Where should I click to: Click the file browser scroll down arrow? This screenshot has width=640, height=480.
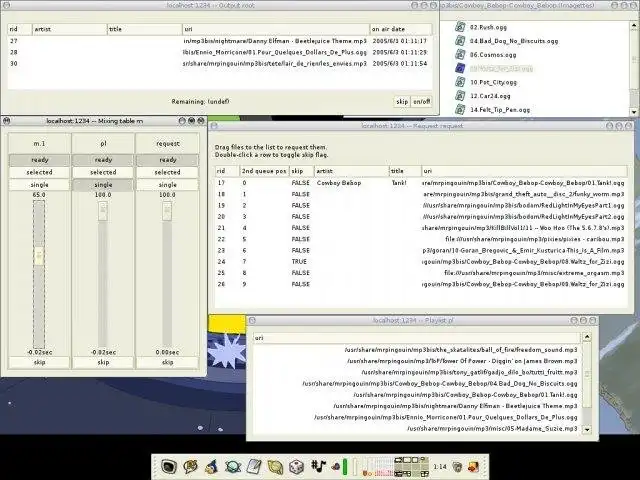pyautogui.click(x=633, y=111)
